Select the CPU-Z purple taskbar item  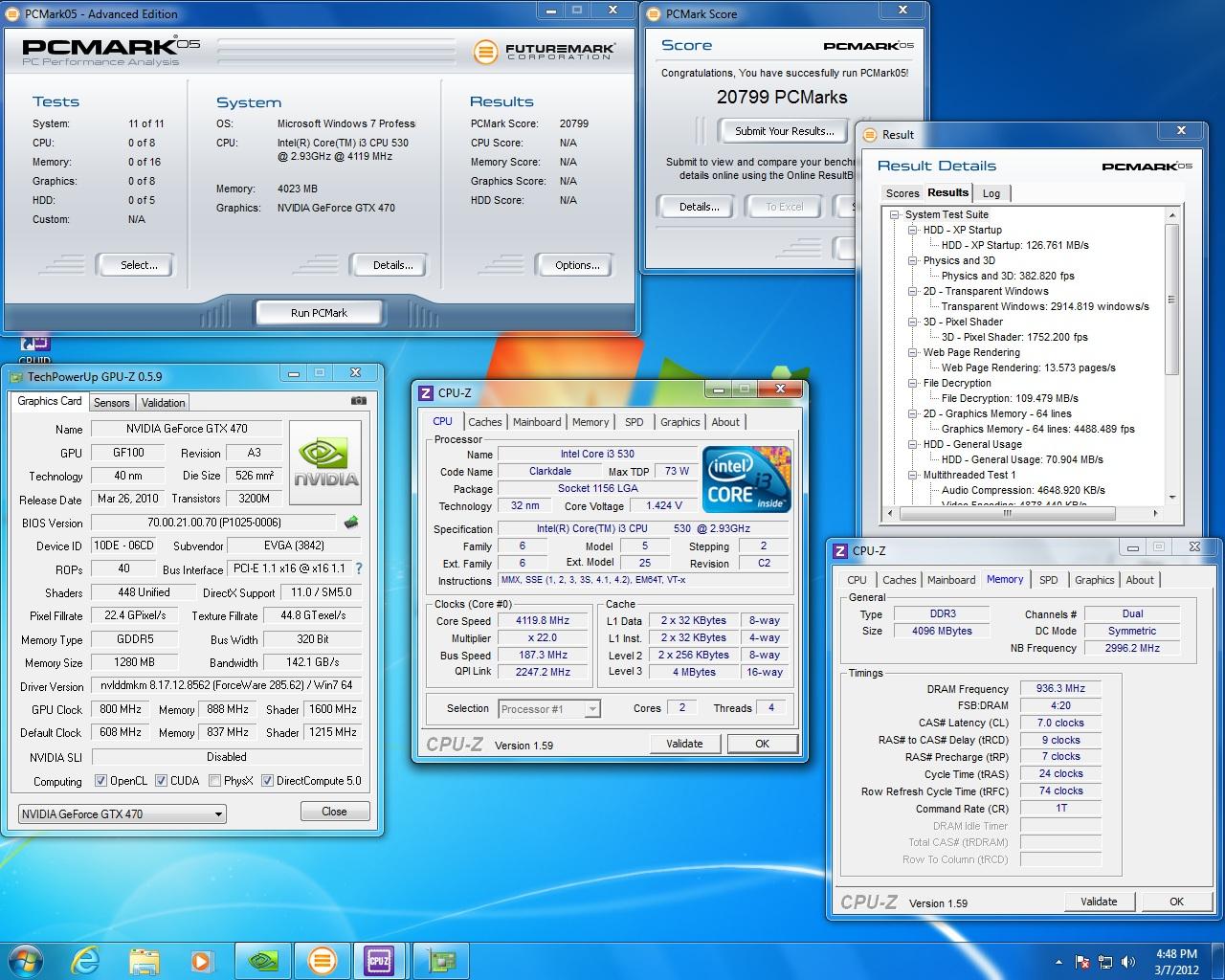pos(380,960)
